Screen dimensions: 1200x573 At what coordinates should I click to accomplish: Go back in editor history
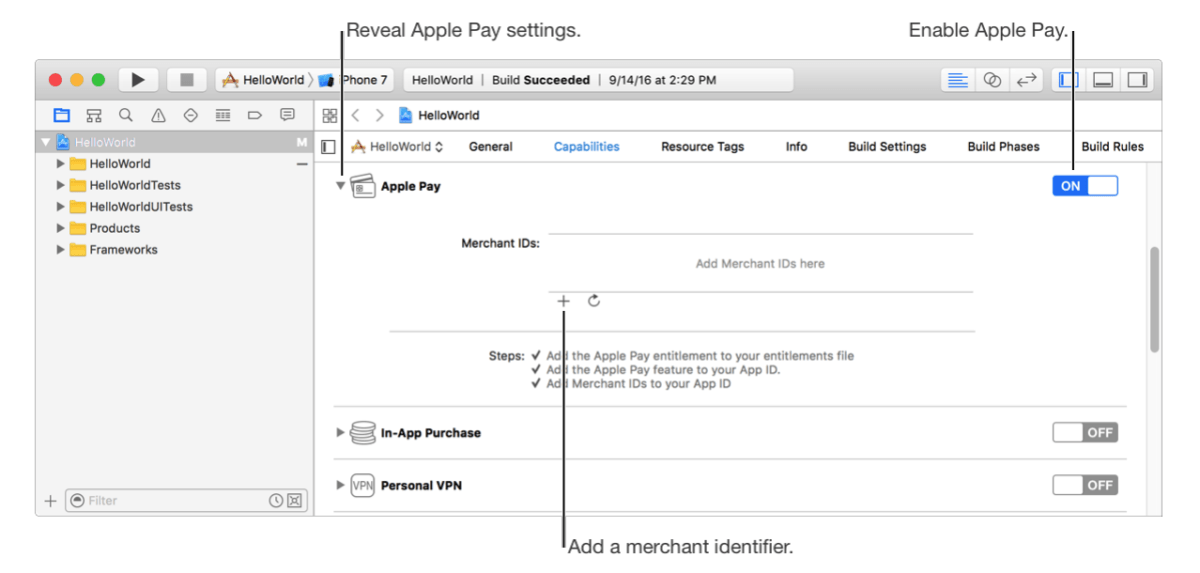tap(355, 115)
